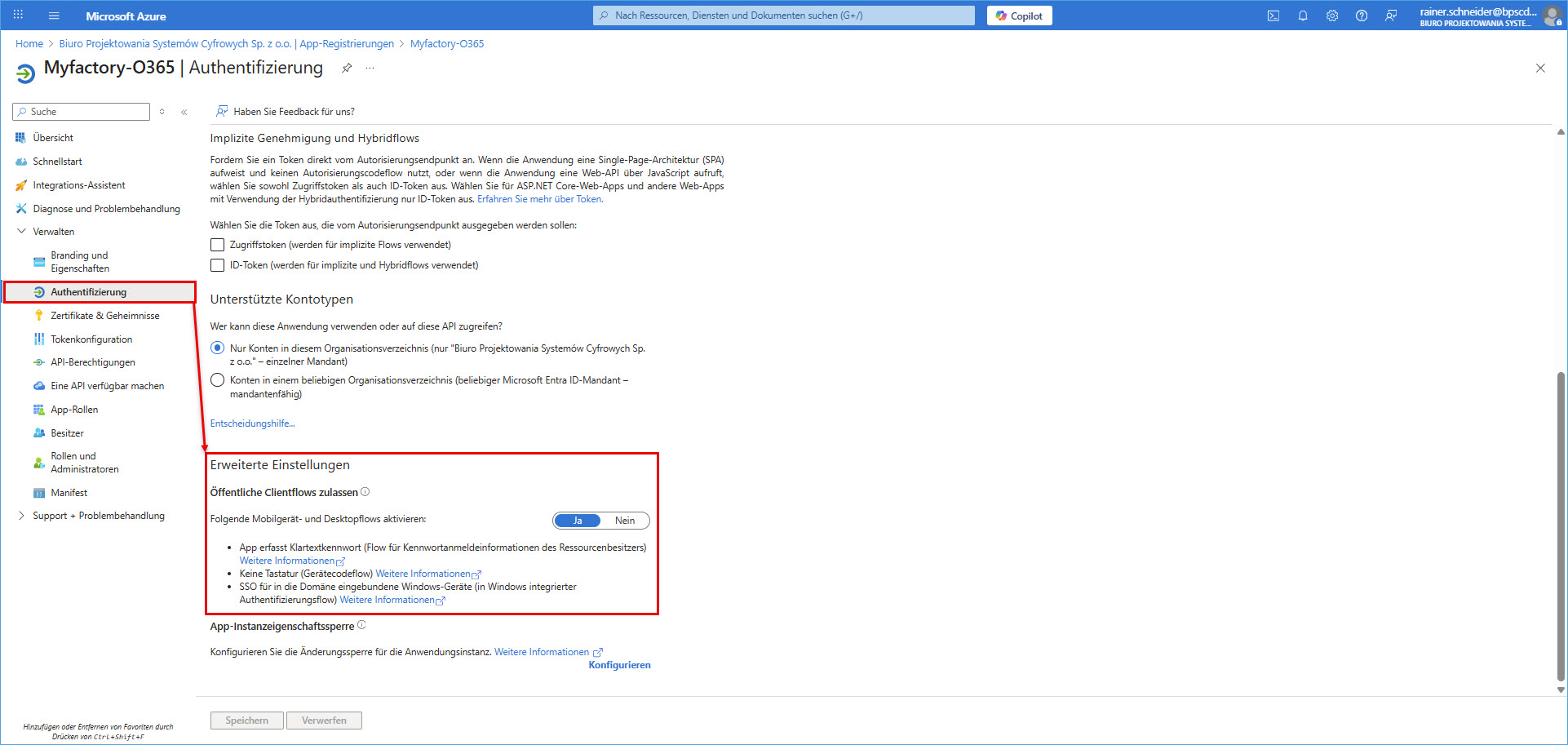Open the header feedback icon

pos(1391,16)
